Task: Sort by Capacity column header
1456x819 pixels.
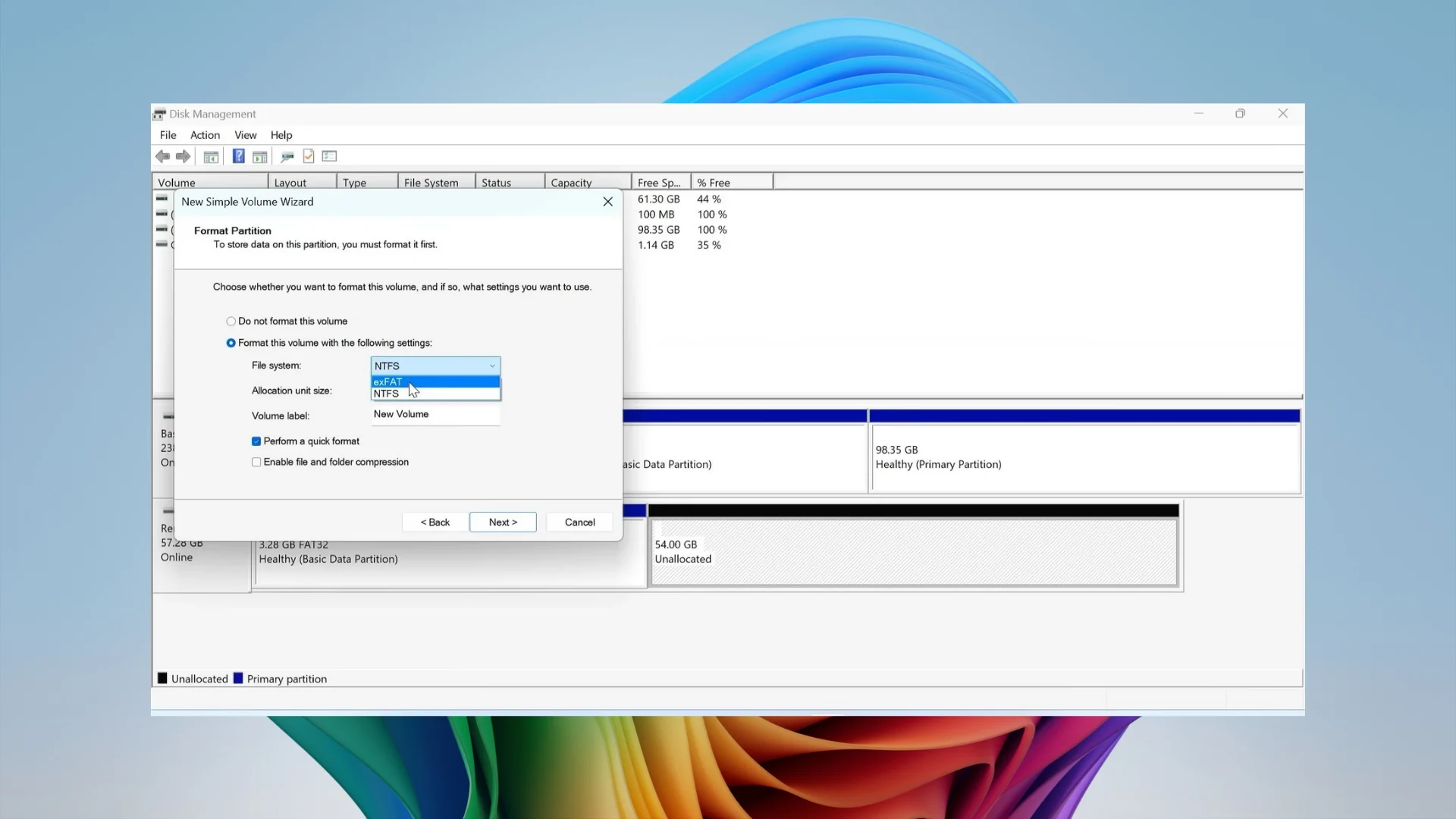Action: tap(588, 182)
